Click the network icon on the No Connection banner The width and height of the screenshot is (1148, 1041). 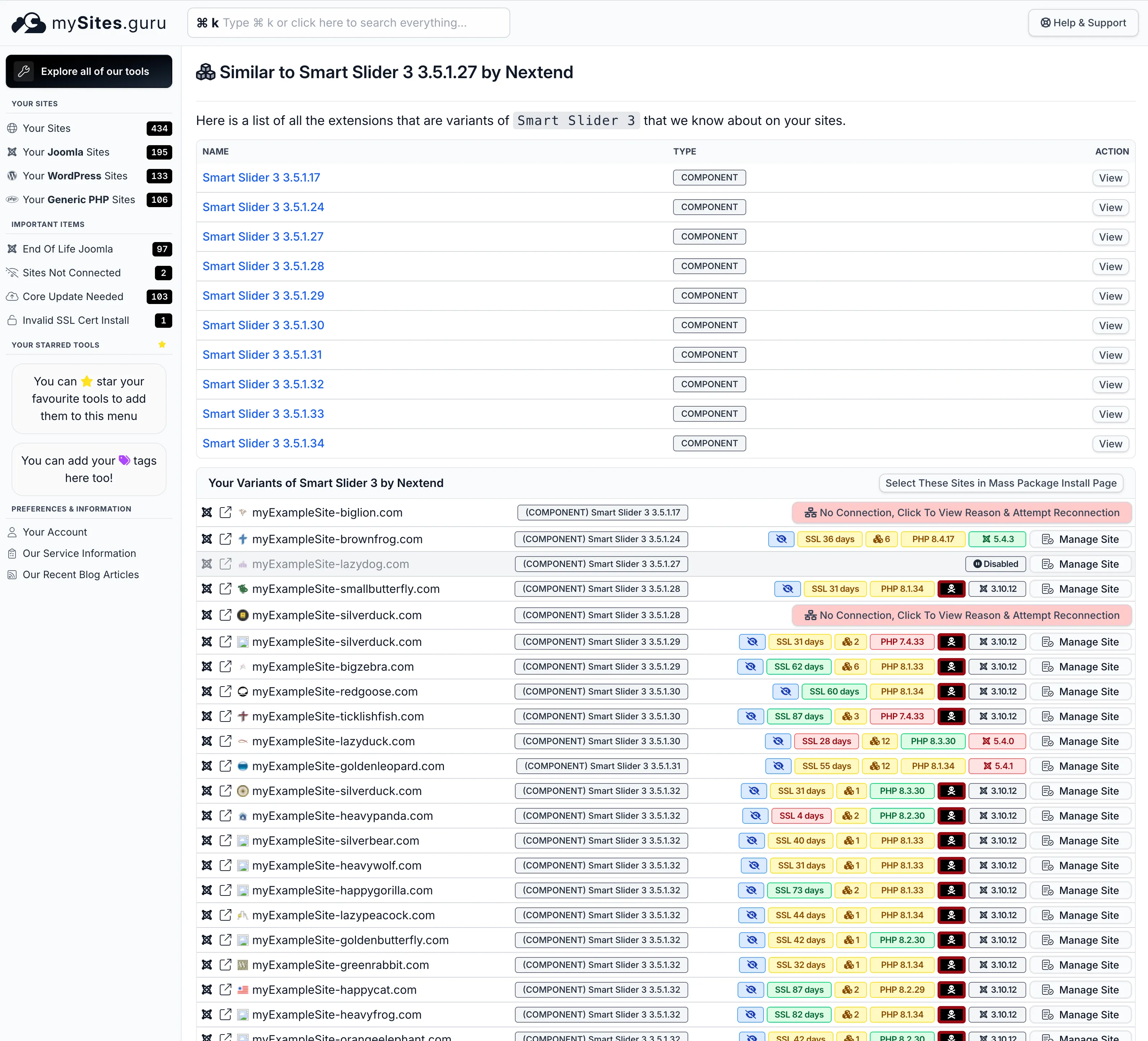[x=811, y=512]
